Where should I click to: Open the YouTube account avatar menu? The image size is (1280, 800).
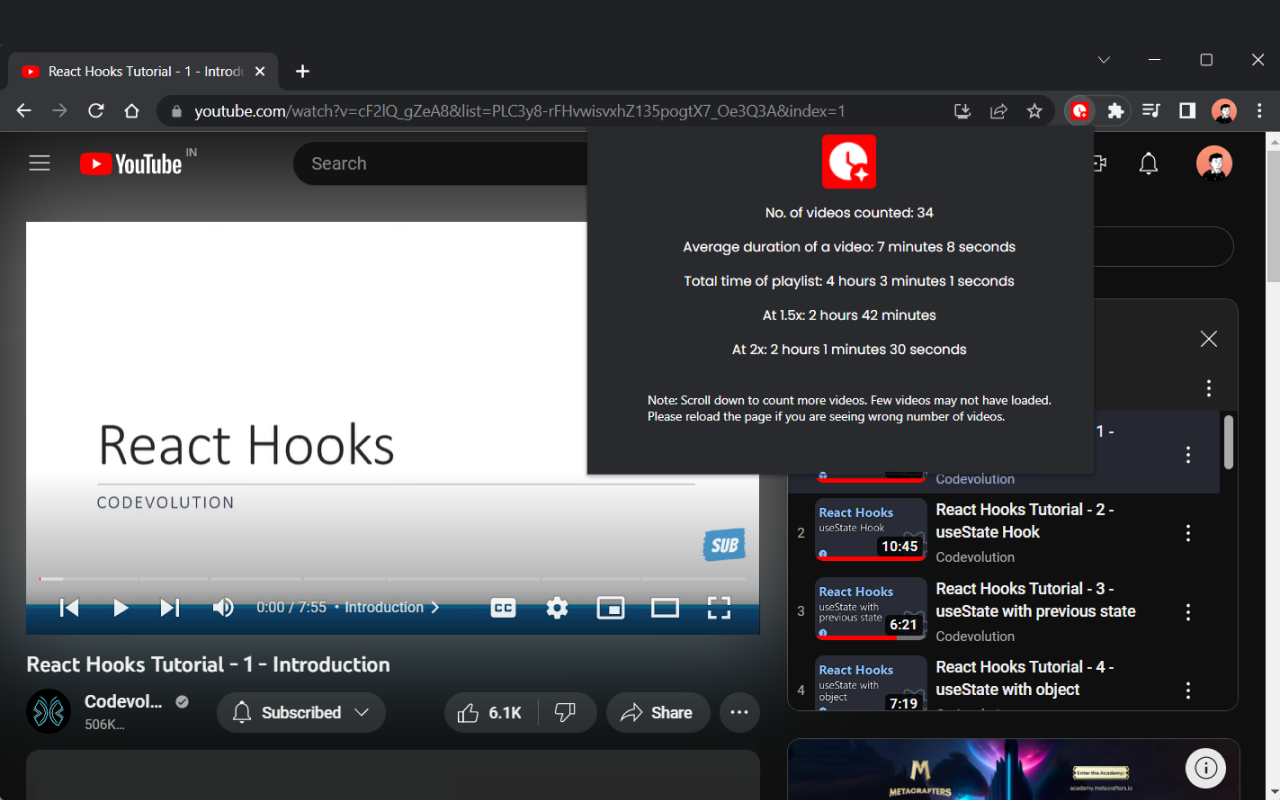tap(1214, 164)
